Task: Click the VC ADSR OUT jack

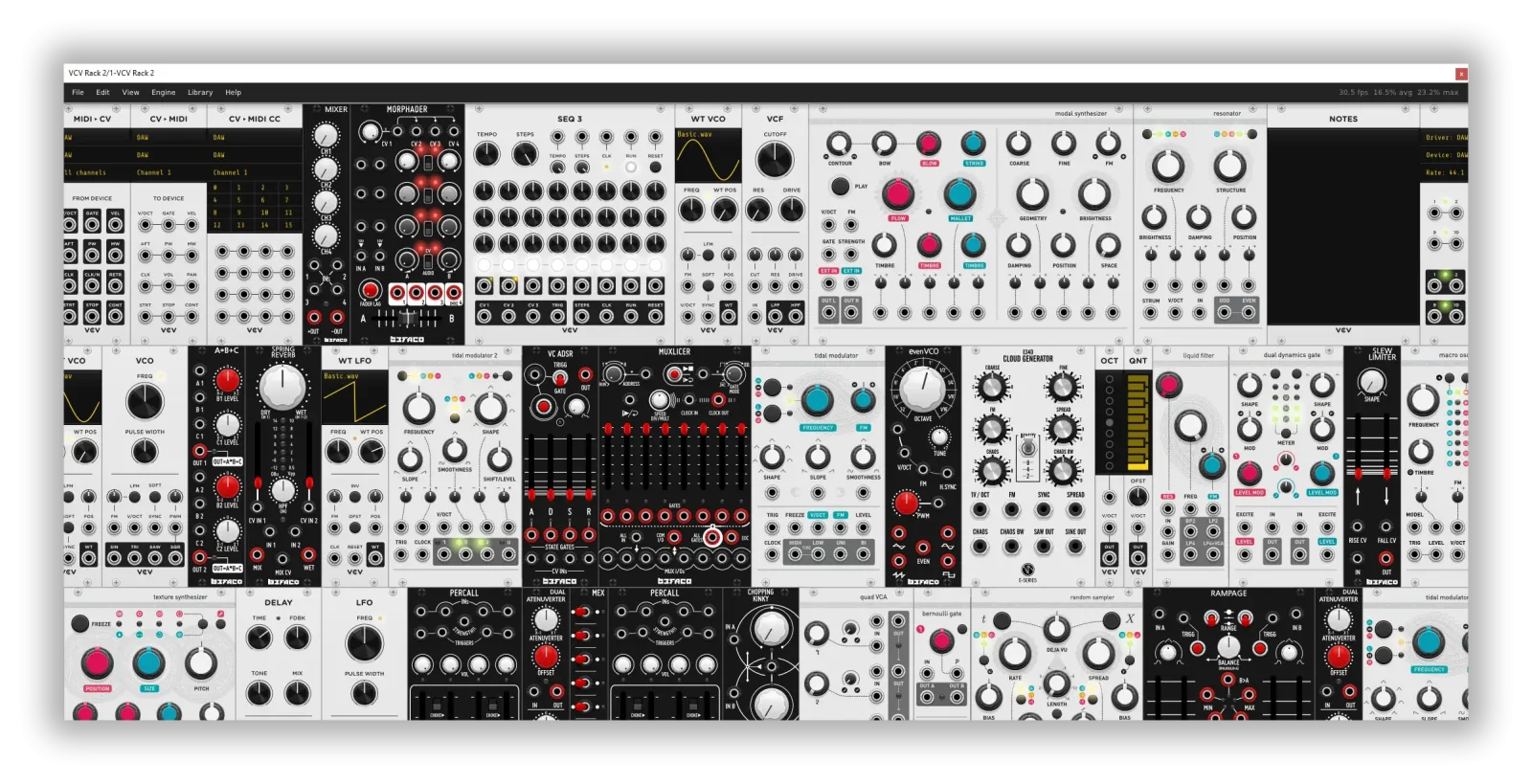Action: coord(585,375)
